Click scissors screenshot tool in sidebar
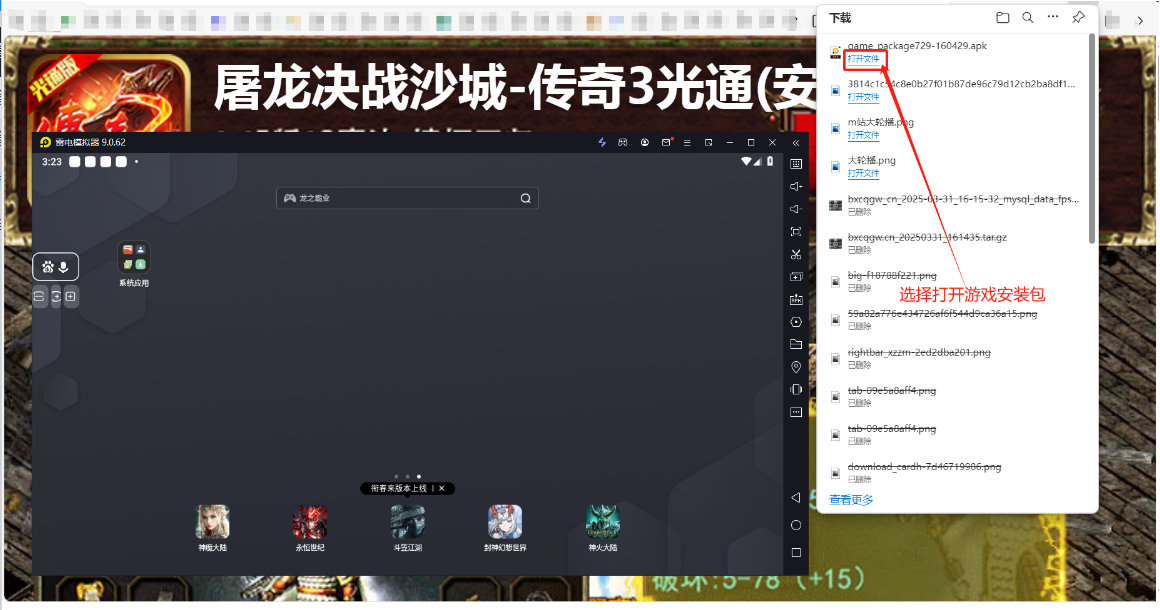1160x610 pixels. click(796, 254)
